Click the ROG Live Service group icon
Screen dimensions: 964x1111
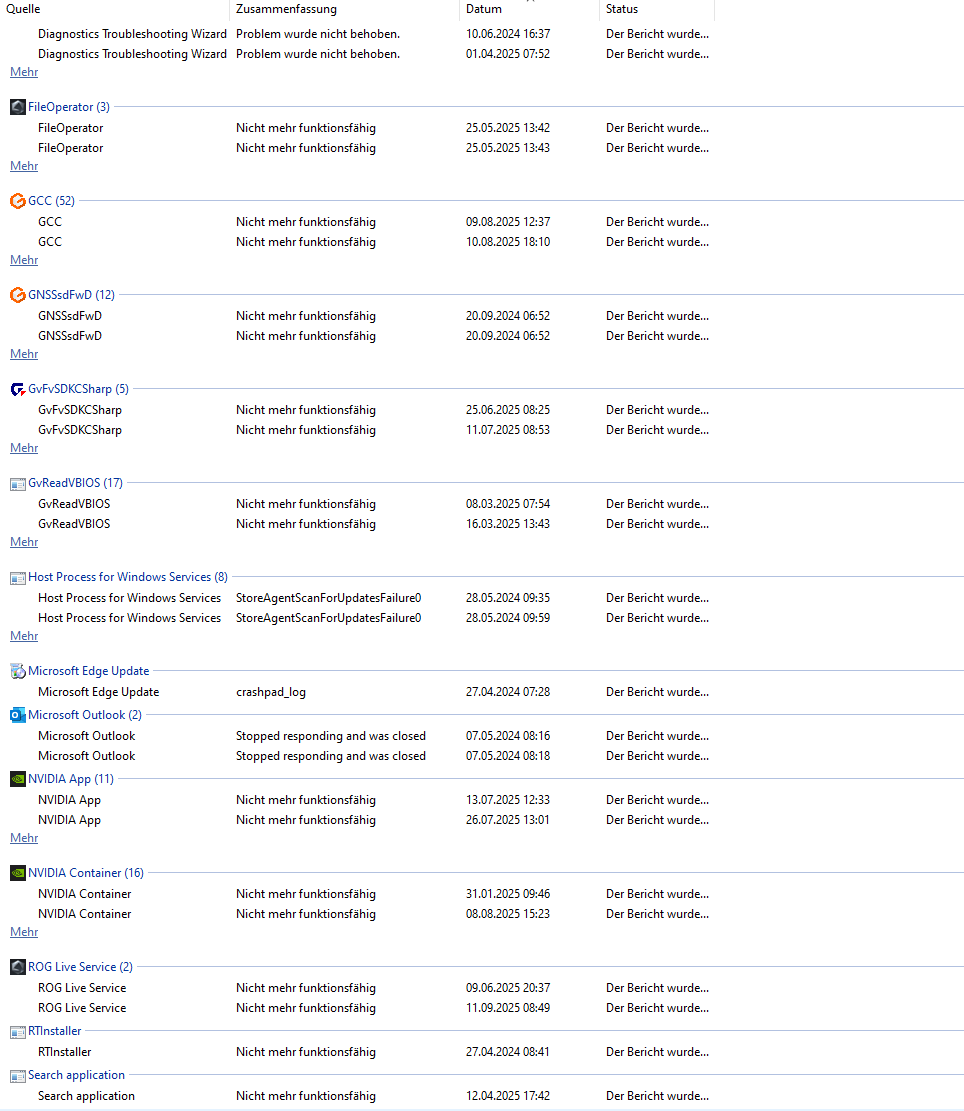point(18,967)
